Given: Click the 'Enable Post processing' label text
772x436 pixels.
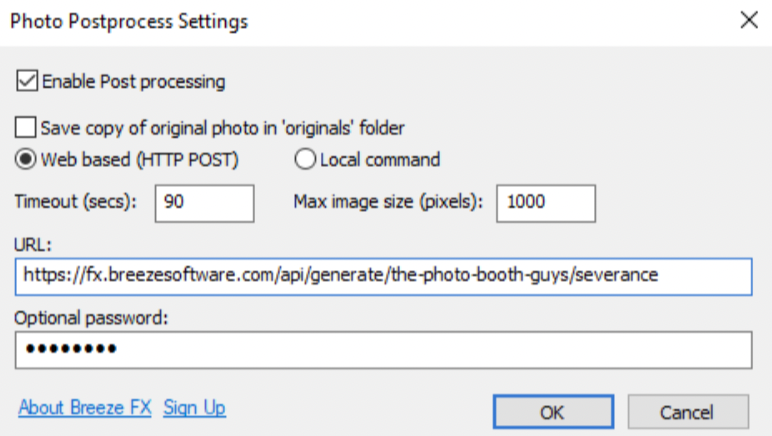Looking at the screenshot, I should pyautogui.click(x=134, y=81).
